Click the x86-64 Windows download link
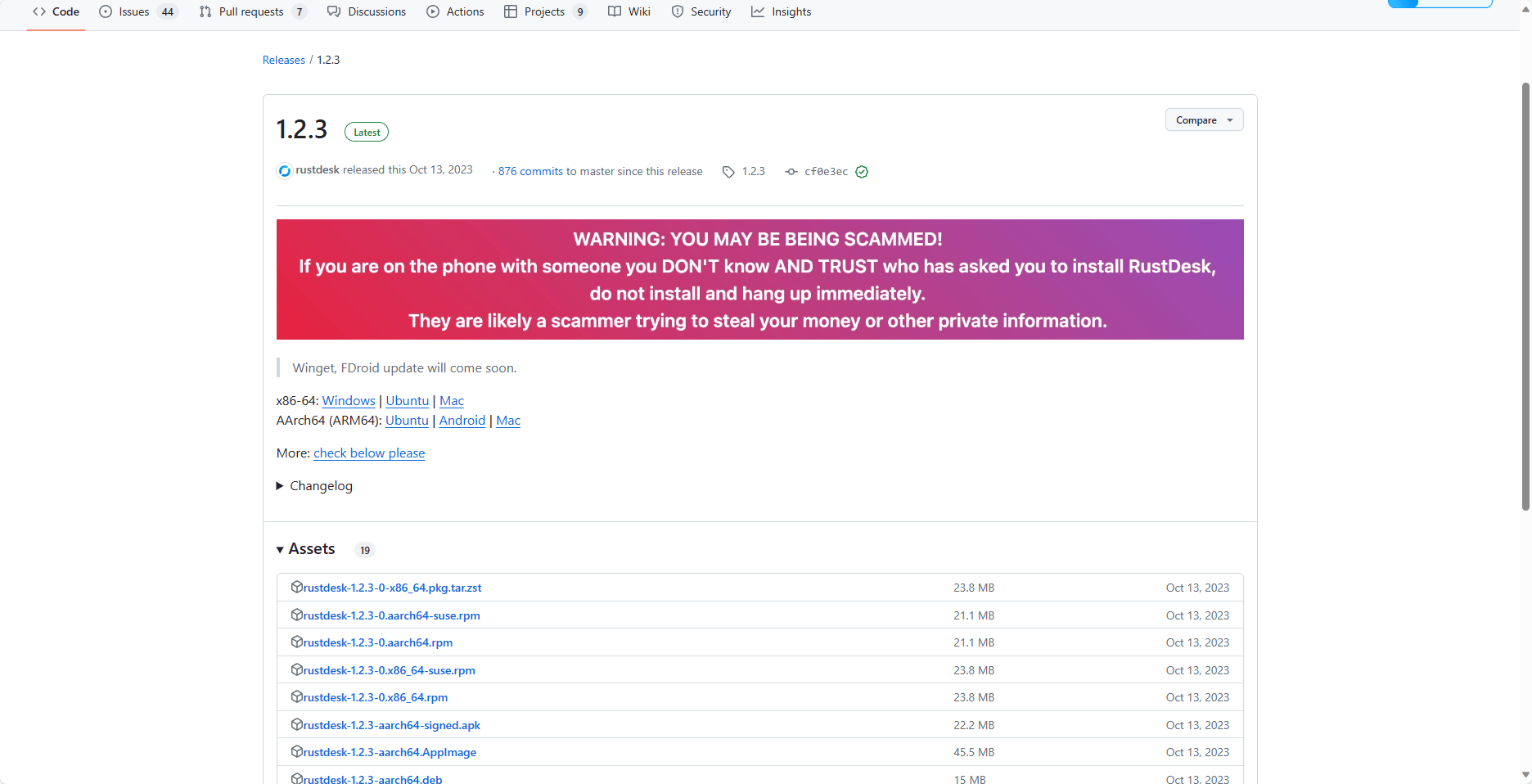The image size is (1532, 784). click(349, 401)
